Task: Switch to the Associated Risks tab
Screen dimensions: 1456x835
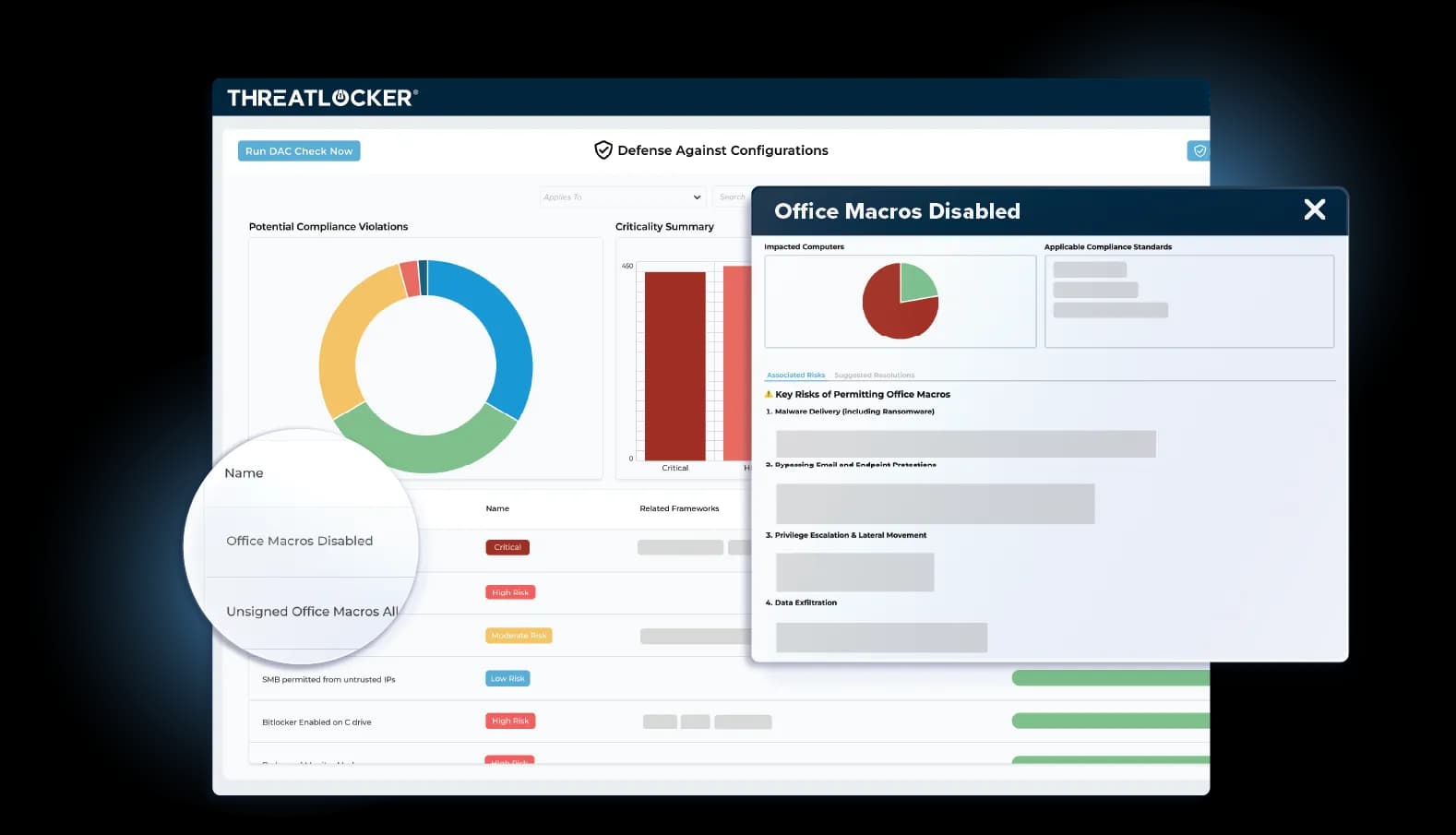Action: tap(795, 376)
